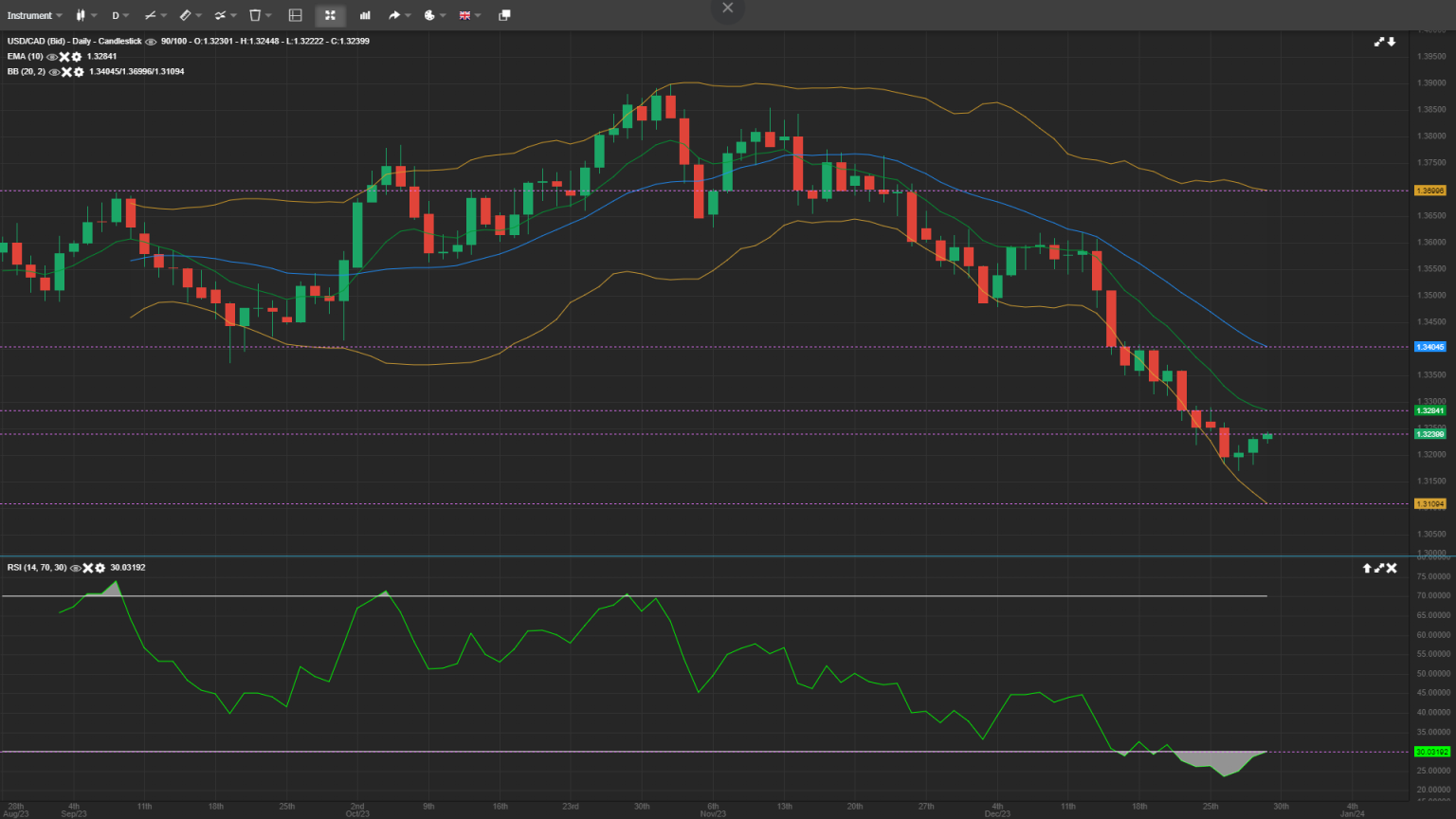Click the chart layout grid icon
The height and width of the screenshot is (819, 1456).
[x=294, y=15]
